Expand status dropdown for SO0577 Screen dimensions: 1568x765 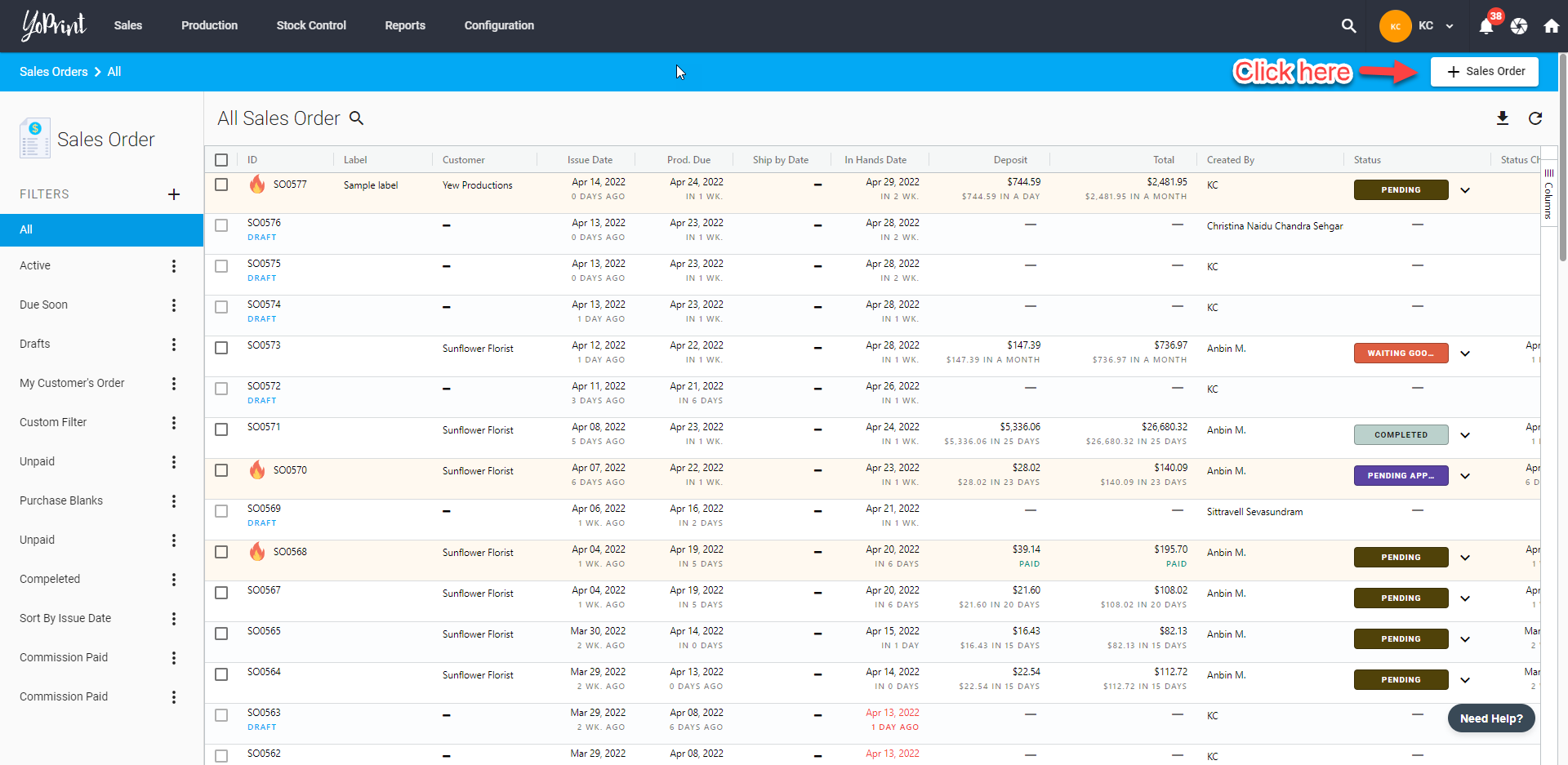pyautogui.click(x=1465, y=190)
